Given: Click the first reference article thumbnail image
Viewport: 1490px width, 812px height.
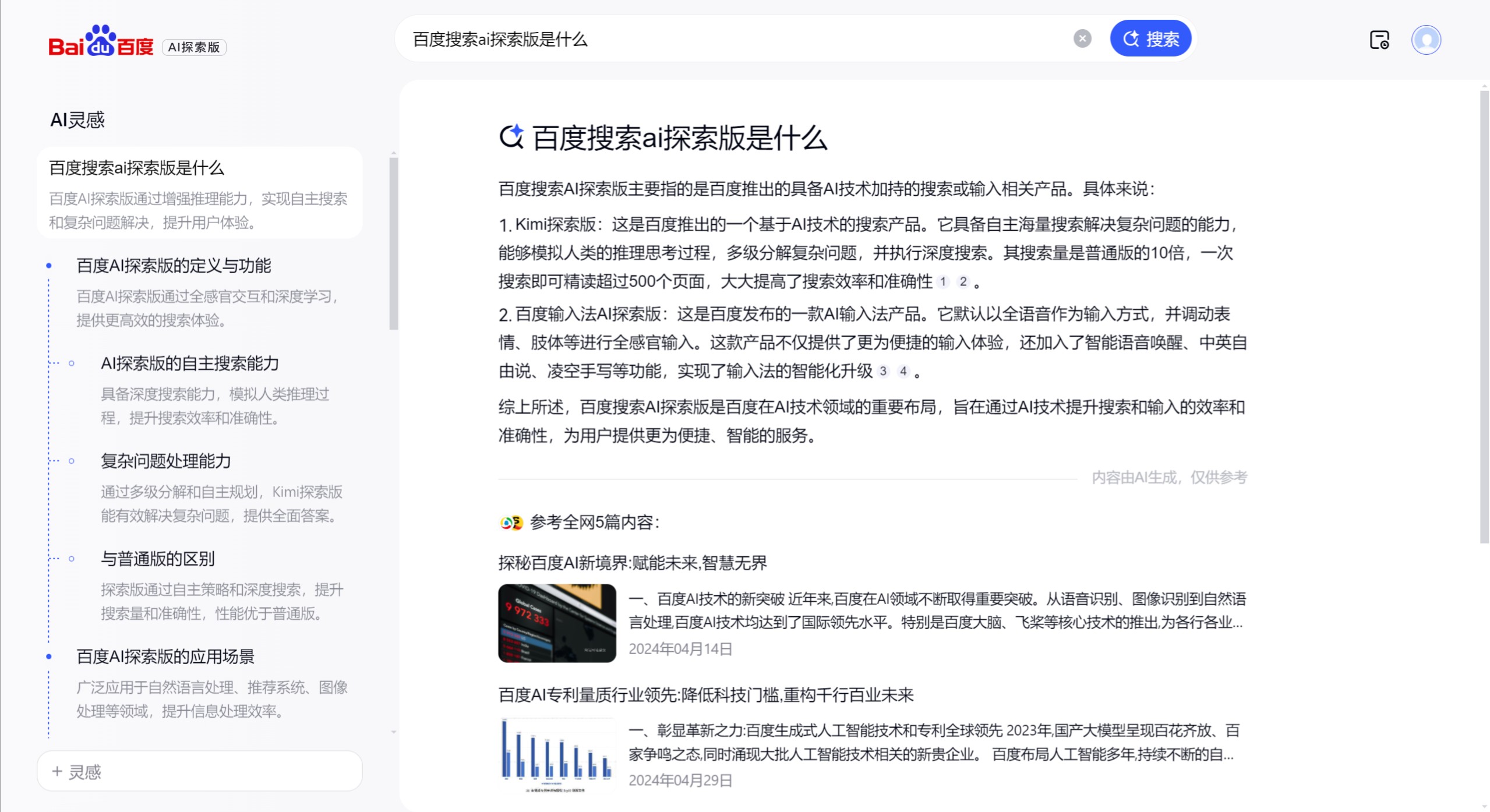Looking at the screenshot, I should (x=556, y=622).
